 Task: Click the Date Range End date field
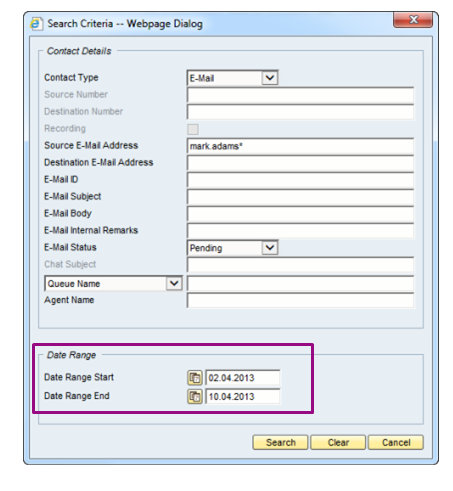click(243, 397)
